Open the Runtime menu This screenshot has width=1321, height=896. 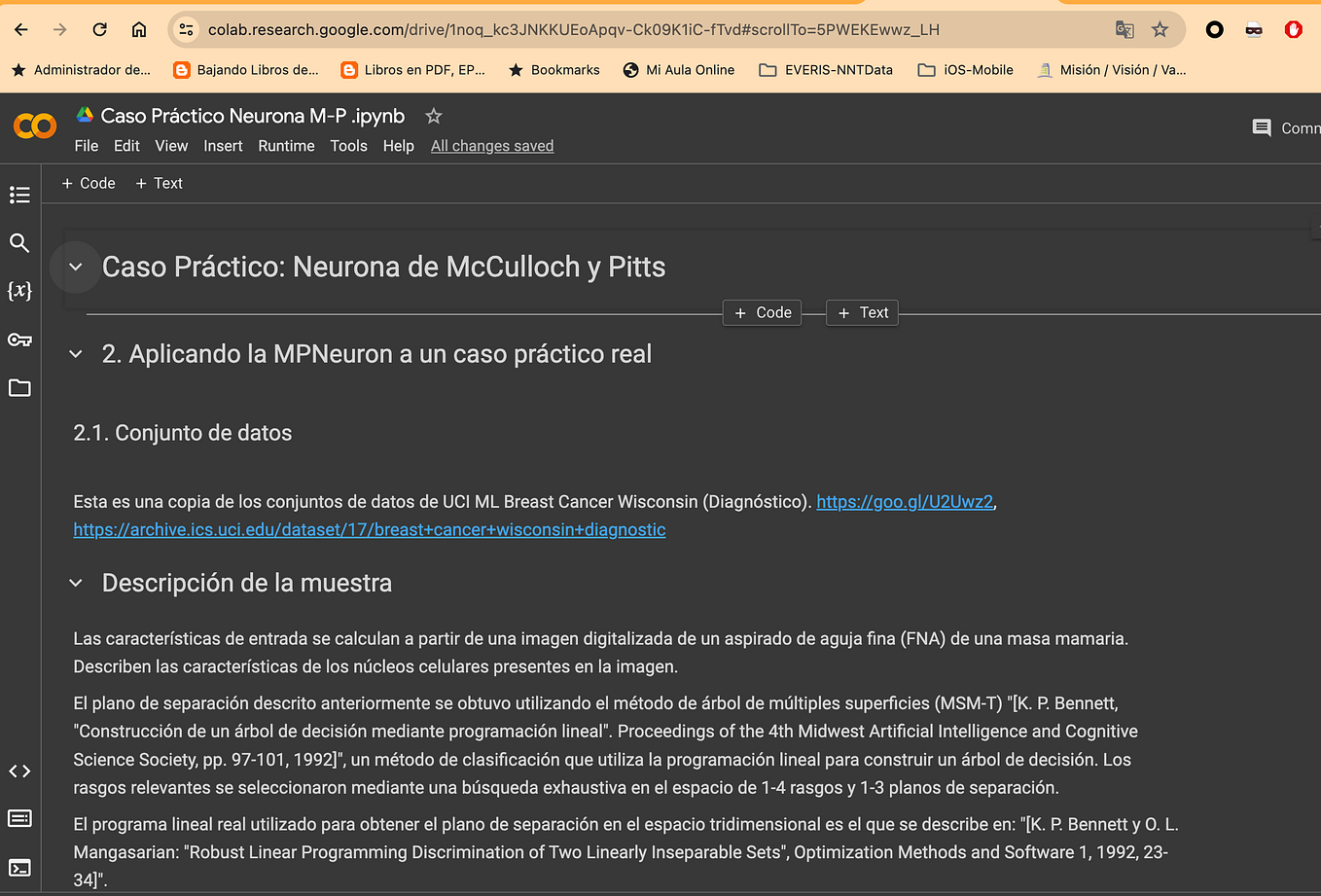coord(286,146)
